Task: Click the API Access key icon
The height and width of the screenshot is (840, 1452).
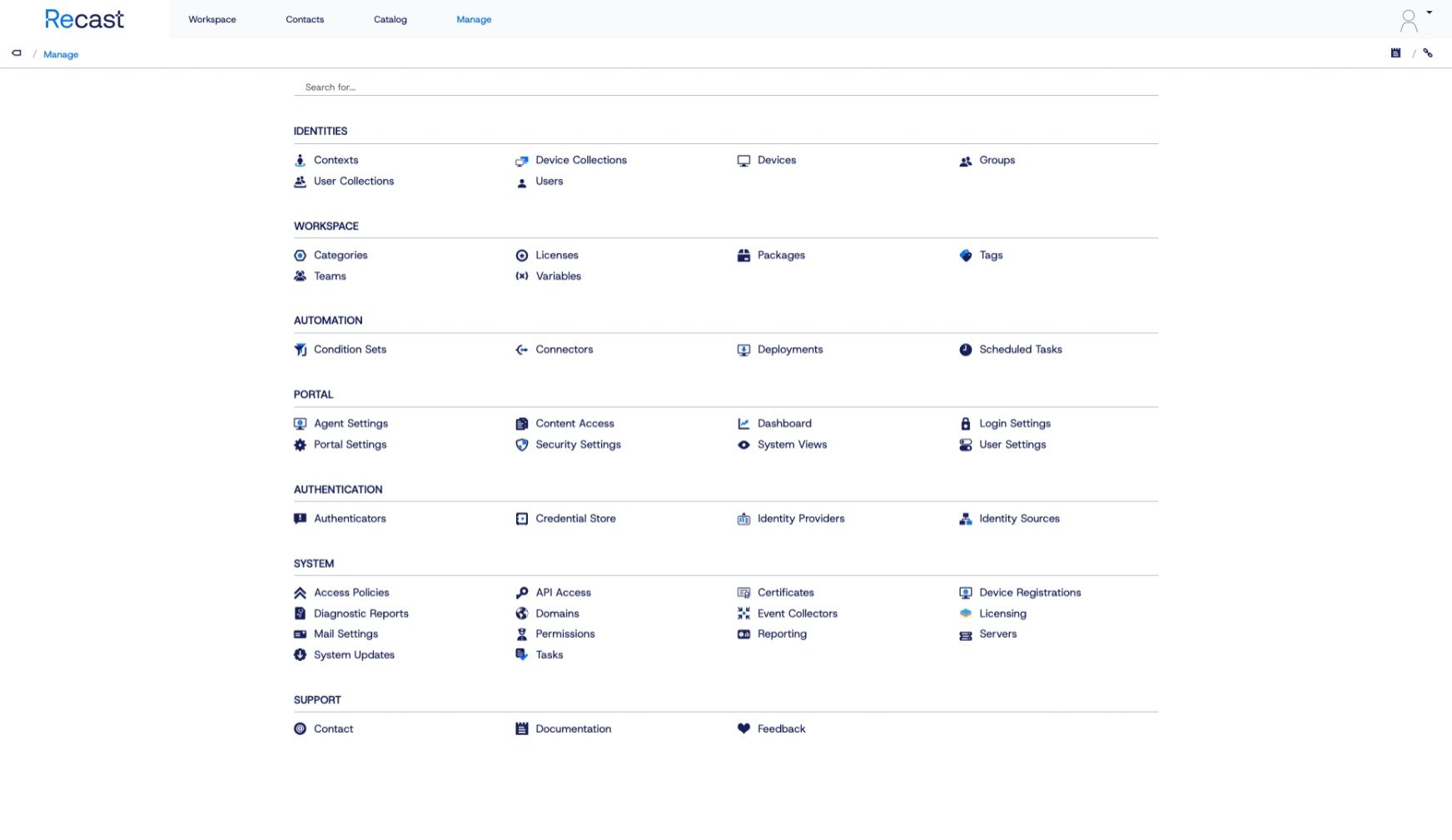Action: tap(521, 593)
